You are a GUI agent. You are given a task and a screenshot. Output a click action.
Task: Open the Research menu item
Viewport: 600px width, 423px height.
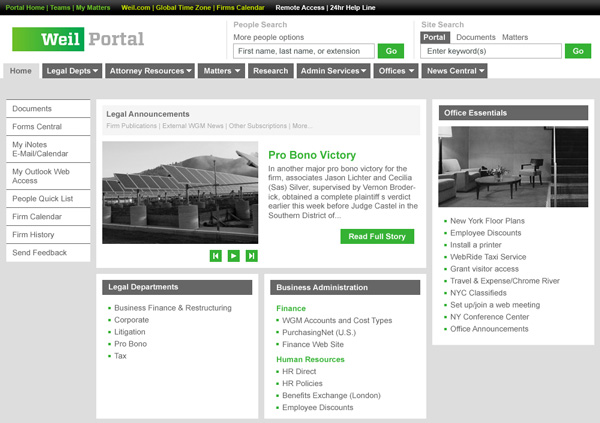[271, 71]
